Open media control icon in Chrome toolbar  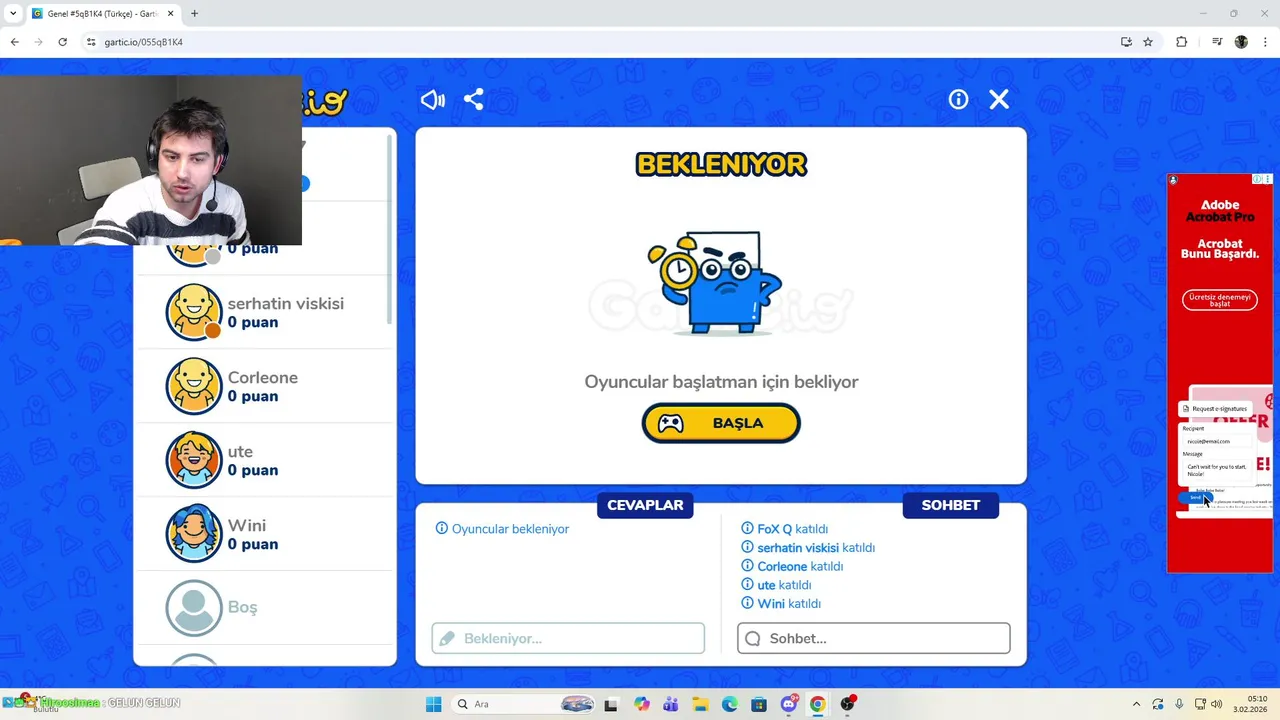(x=1217, y=42)
